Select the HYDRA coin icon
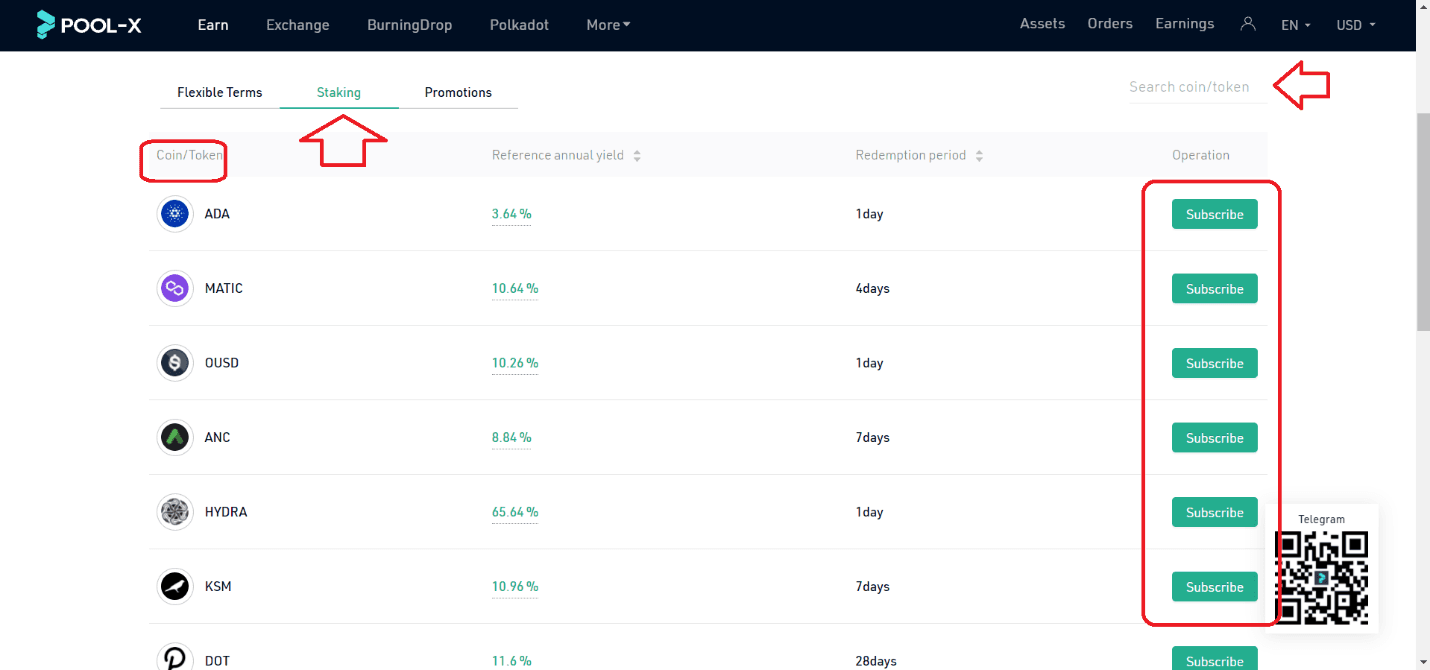 tap(175, 512)
